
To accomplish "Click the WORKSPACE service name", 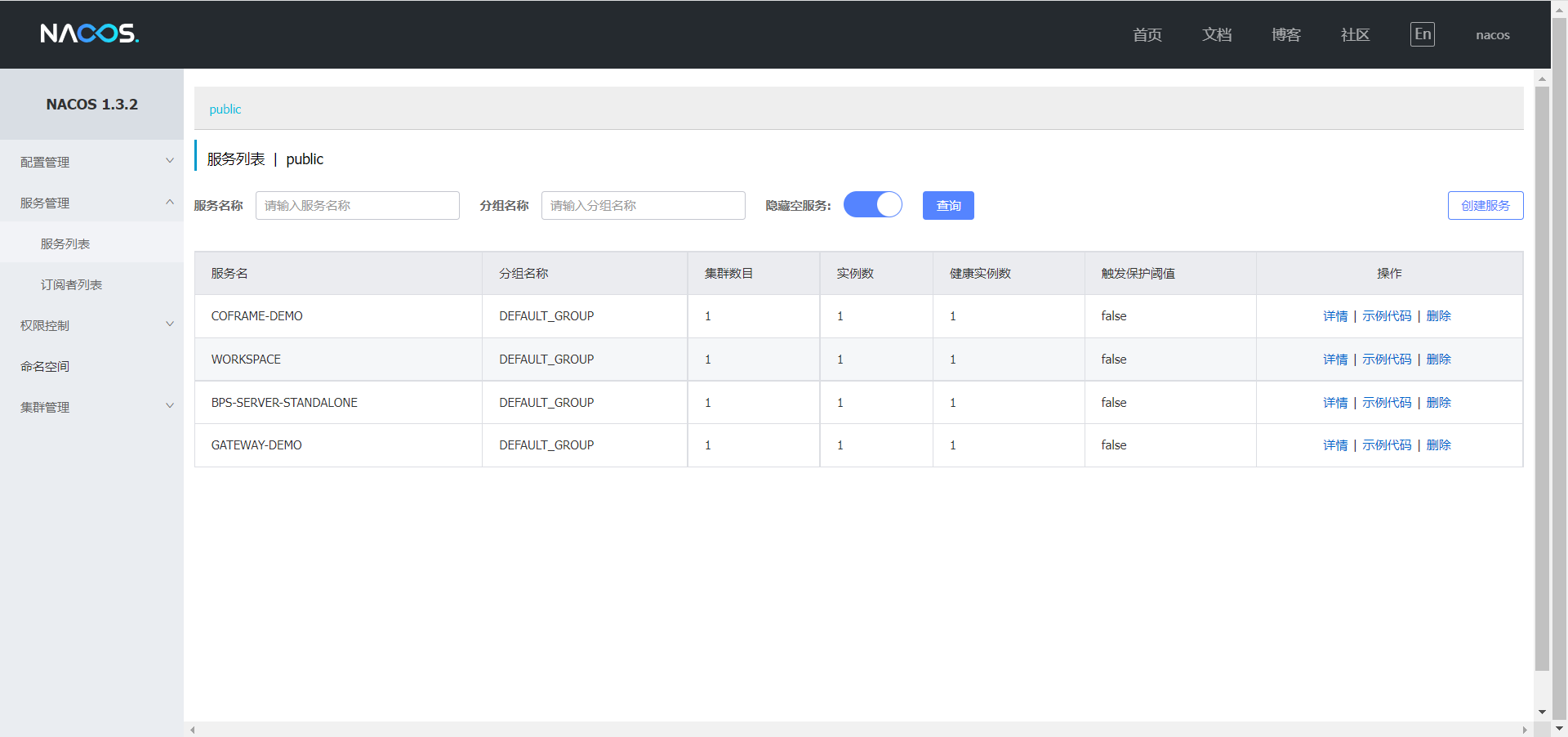I will [246, 360].
